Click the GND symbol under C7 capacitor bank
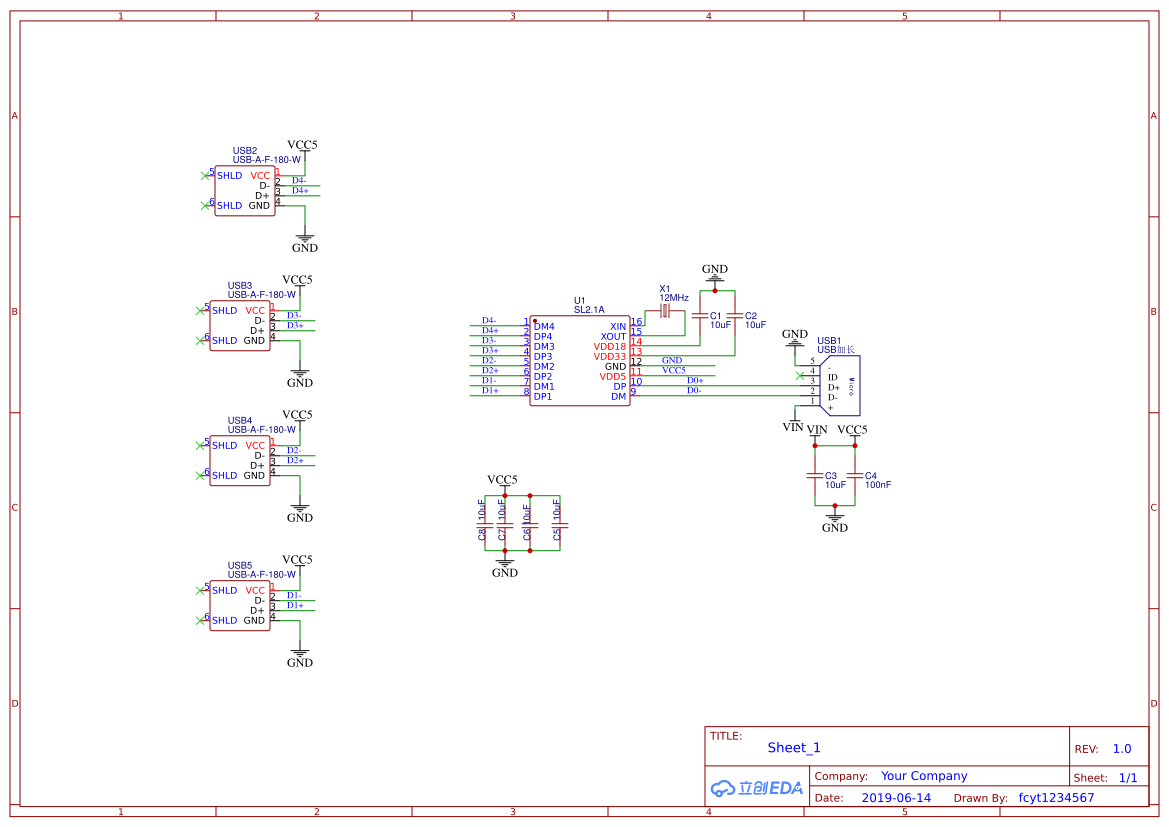 tap(505, 567)
